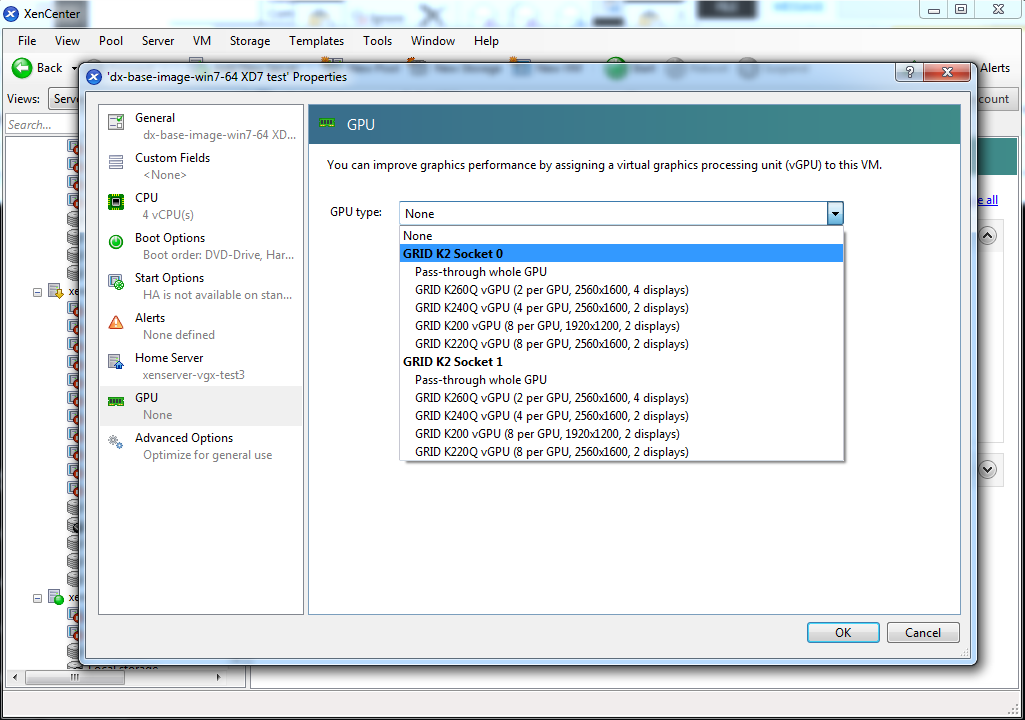The height and width of the screenshot is (720, 1025).
Task: Click the green Back arrow button
Action: tap(22, 68)
